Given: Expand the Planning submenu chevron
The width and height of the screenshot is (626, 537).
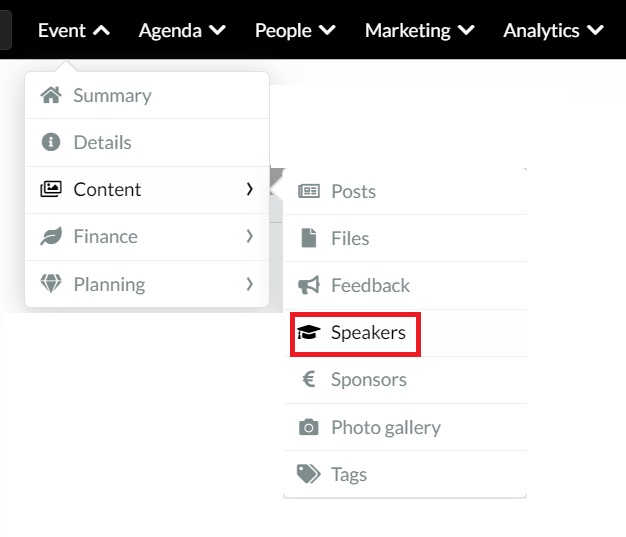Looking at the screenshot, I should point(250,284).
